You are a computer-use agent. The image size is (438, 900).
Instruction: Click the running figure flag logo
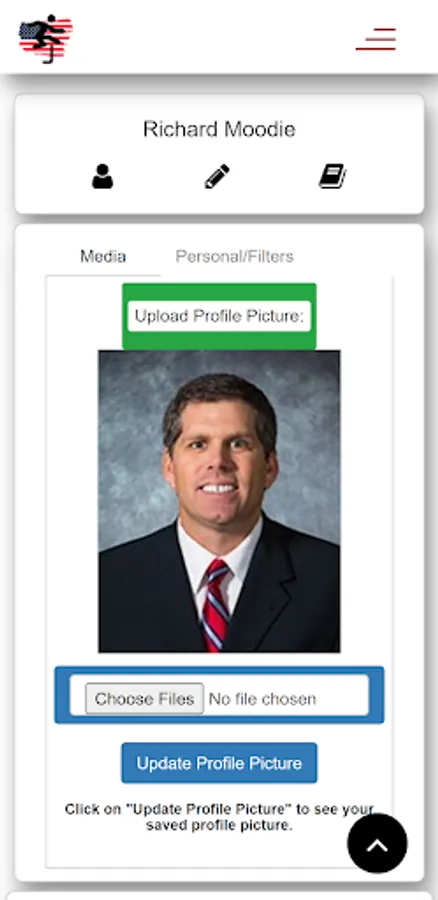(x=45, y=38)
